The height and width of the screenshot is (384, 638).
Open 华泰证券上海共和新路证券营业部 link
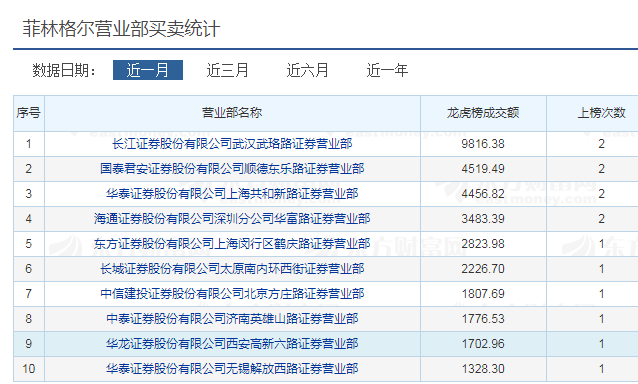(232, 194)
